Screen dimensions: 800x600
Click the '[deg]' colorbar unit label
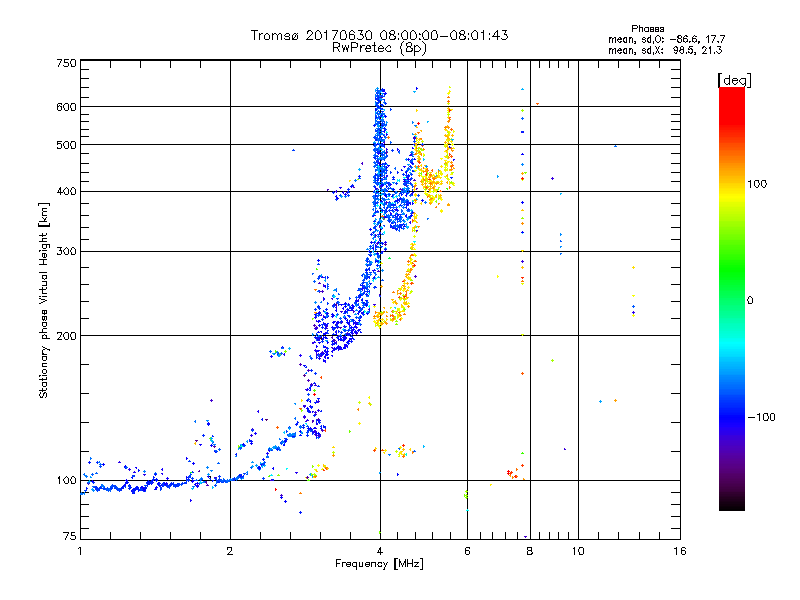(x=734, y=81)
